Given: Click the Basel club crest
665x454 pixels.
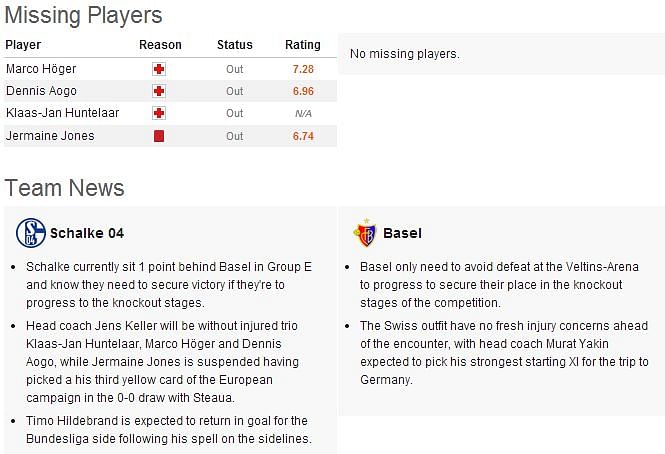Looking at the screenshot, I should point(366,233).
